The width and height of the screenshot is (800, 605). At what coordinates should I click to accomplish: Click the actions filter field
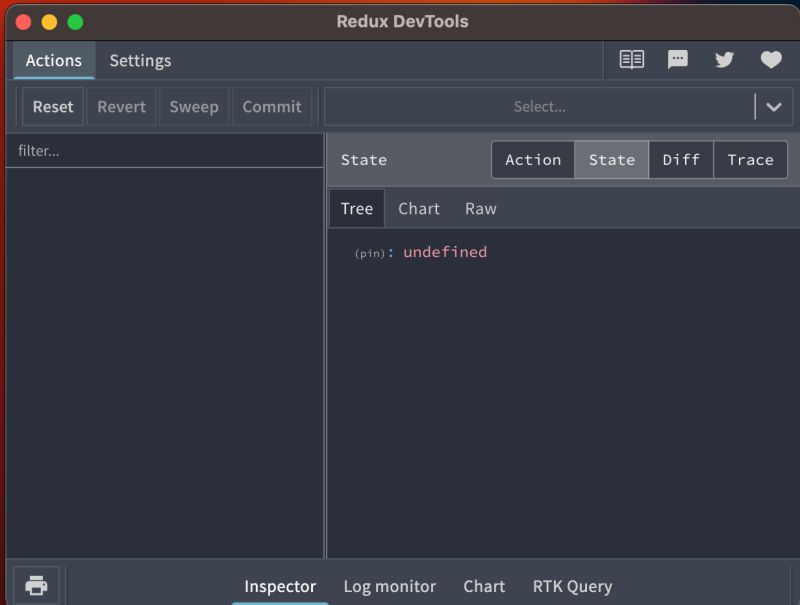(x=165, y=151)
